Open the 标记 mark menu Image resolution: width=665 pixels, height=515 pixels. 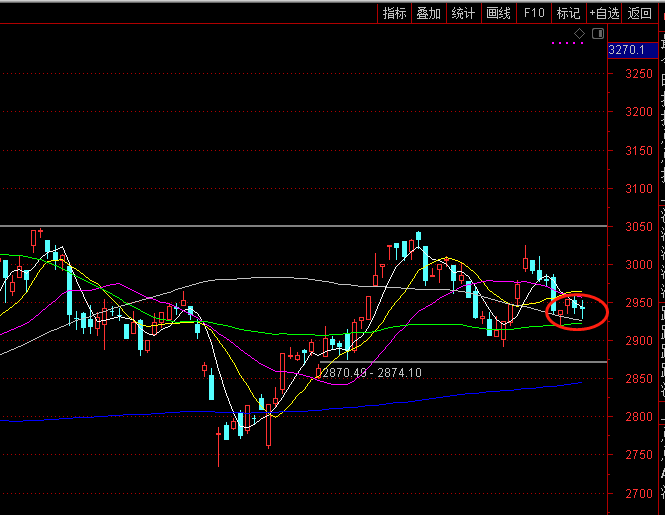click(568, 13)
